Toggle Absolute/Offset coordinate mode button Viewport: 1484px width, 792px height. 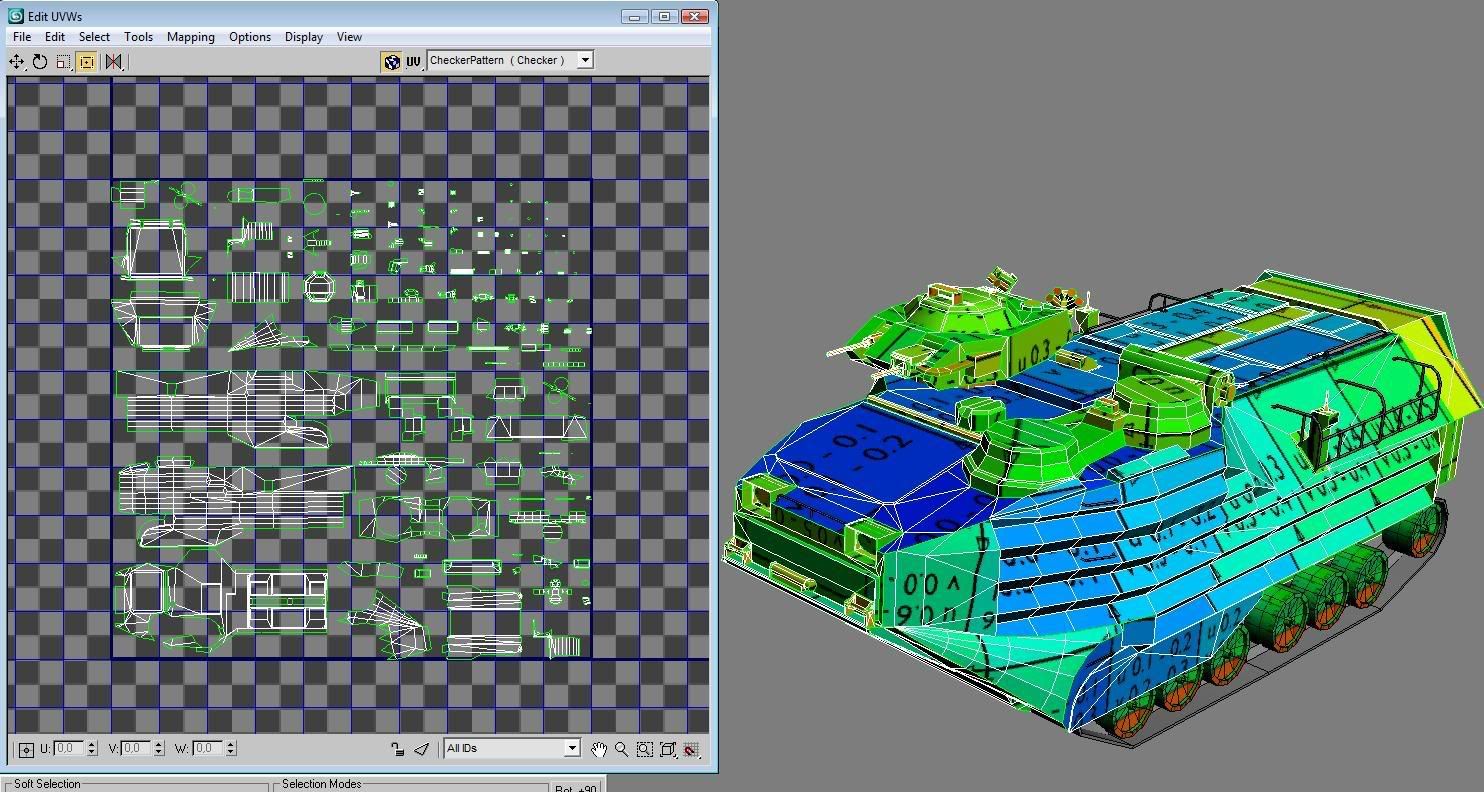[26, 749]
